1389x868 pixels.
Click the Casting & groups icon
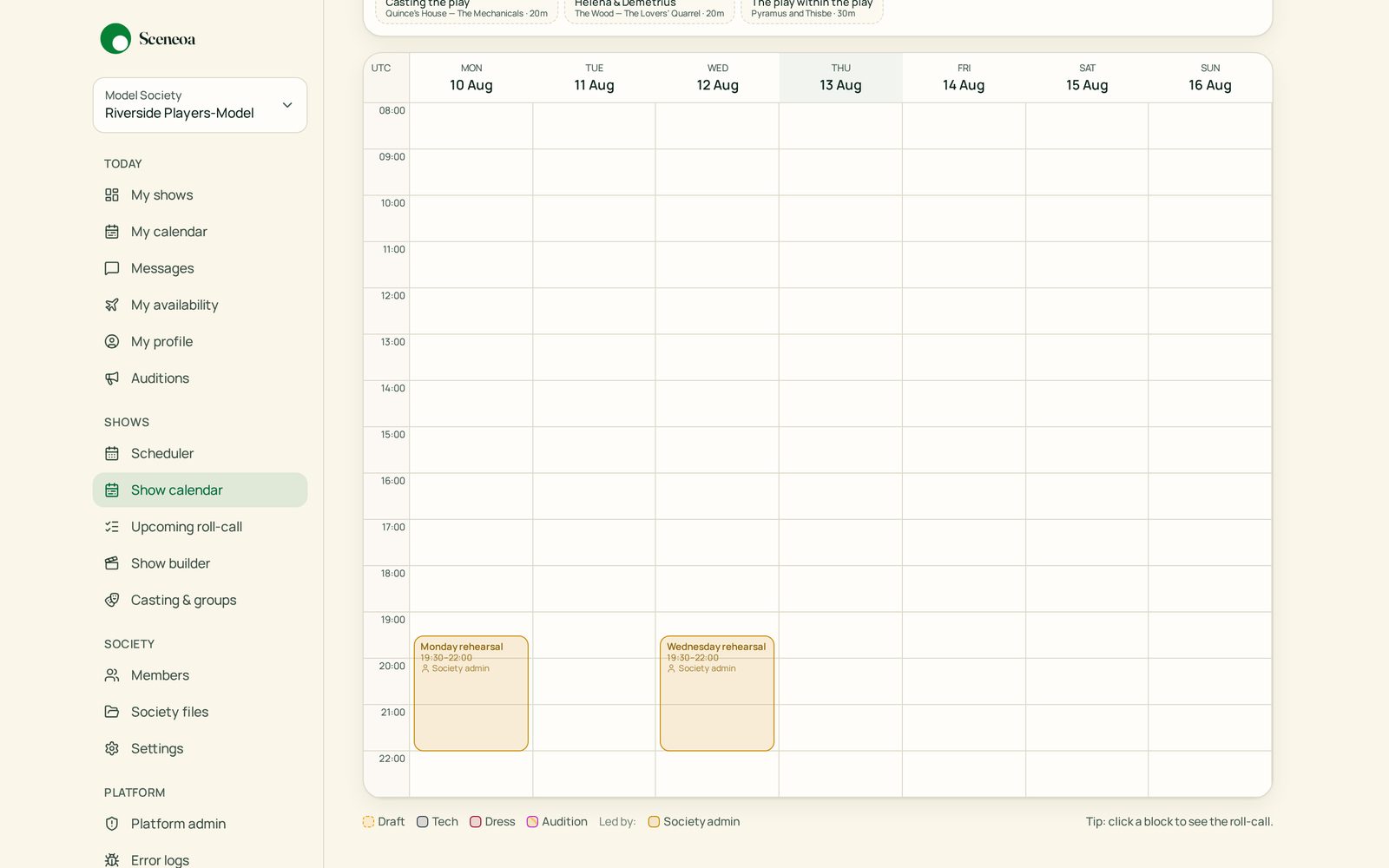tap(112, 600)
